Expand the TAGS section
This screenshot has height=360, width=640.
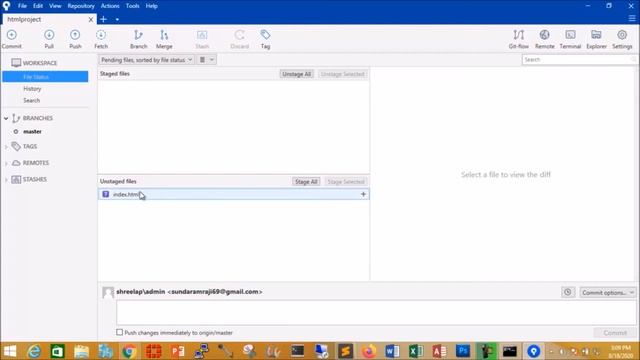click(6, 147)
